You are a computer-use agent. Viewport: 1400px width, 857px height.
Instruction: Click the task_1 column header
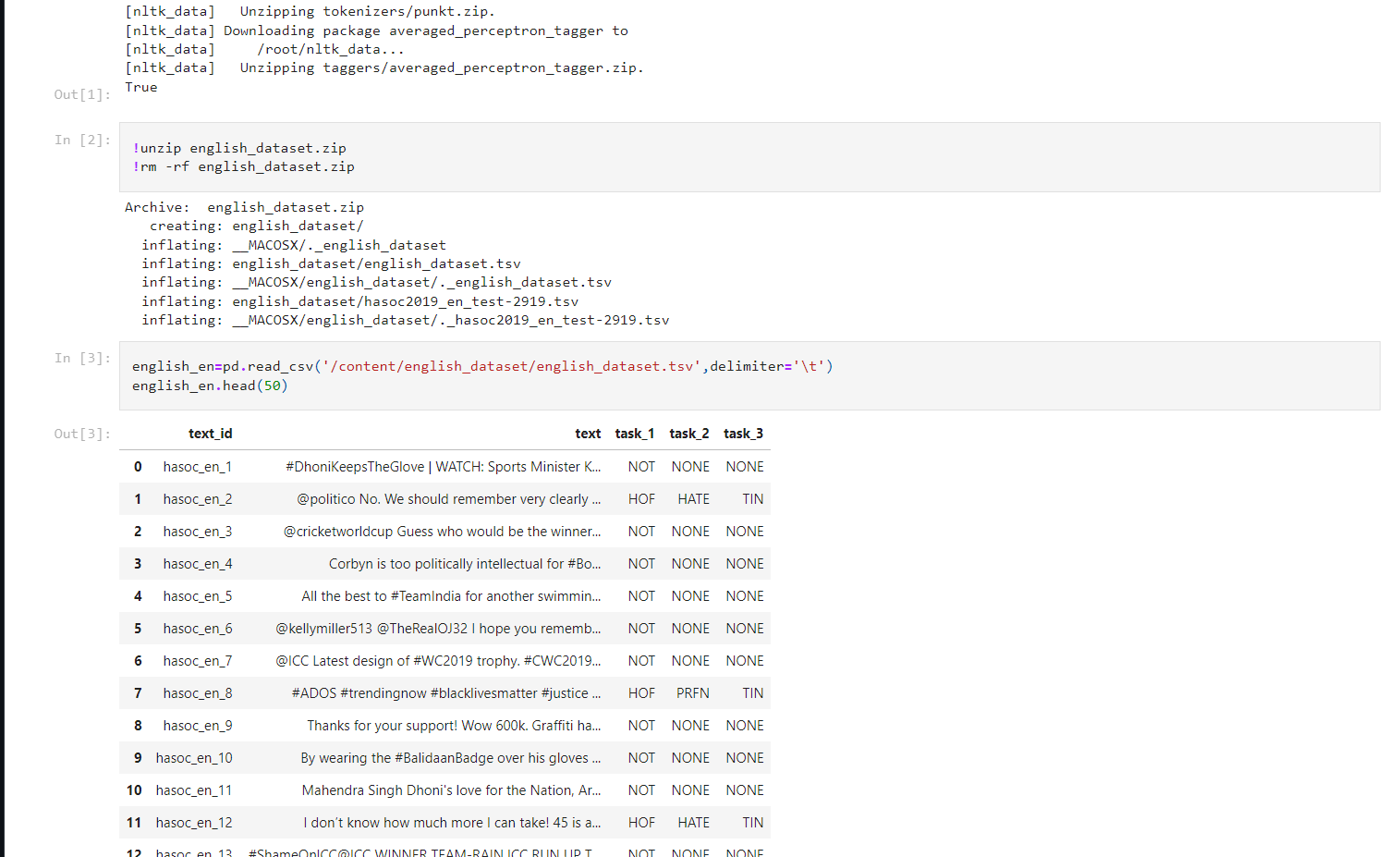click(635, 434)
